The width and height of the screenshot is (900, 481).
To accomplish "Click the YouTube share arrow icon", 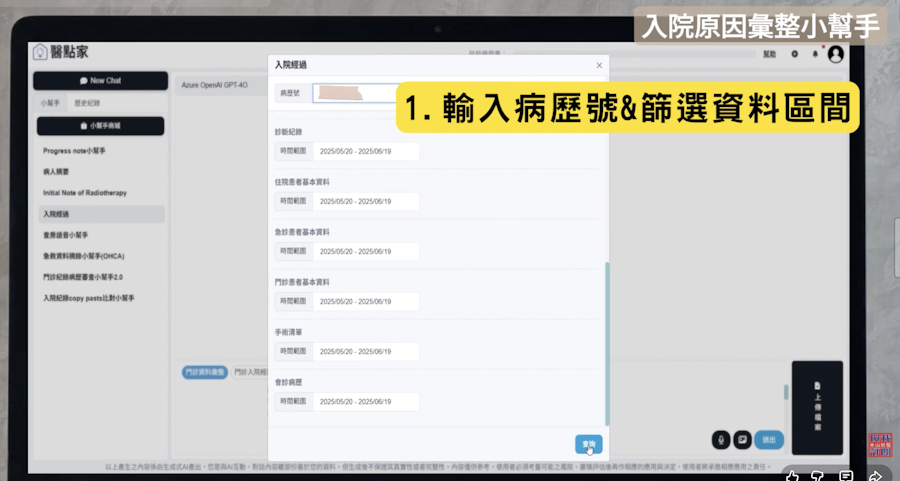I will click(x=875, y=475).
